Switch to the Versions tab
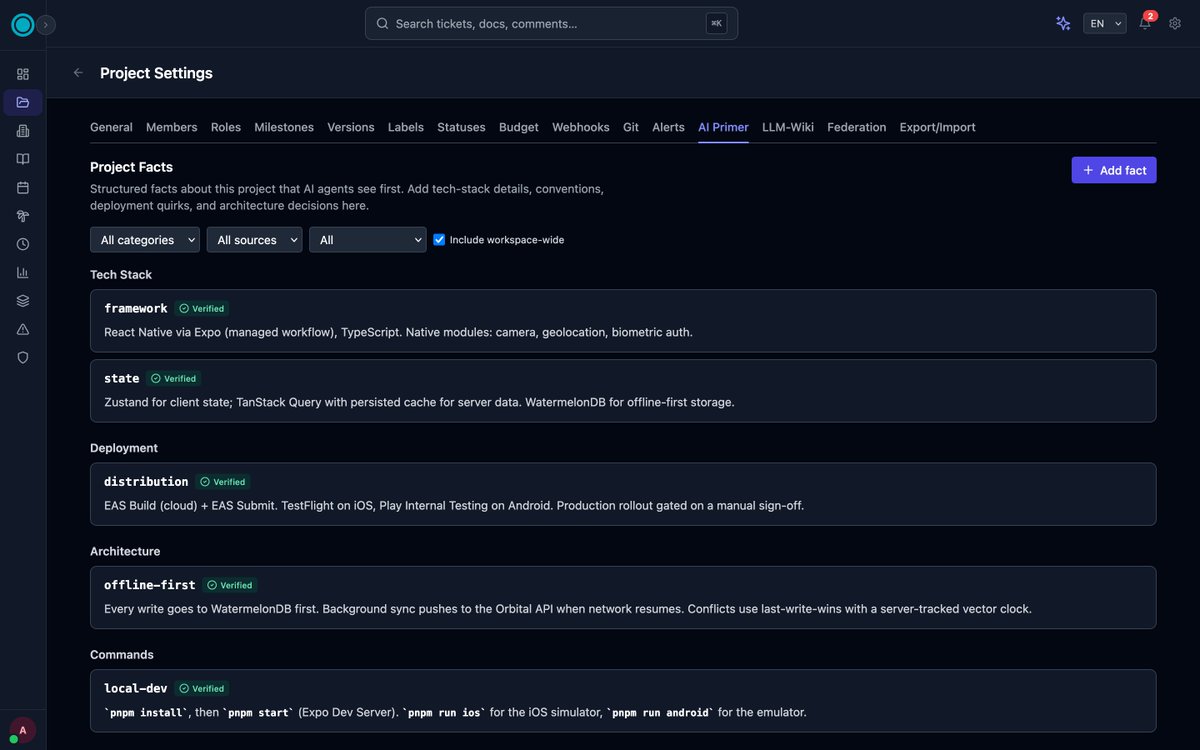 tap(351, 127)
